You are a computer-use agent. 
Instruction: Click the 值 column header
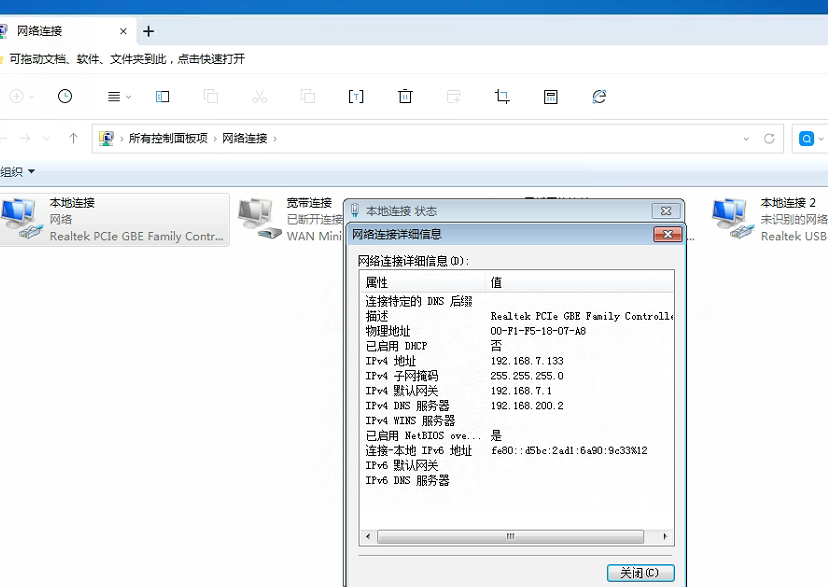pos(579,282)
